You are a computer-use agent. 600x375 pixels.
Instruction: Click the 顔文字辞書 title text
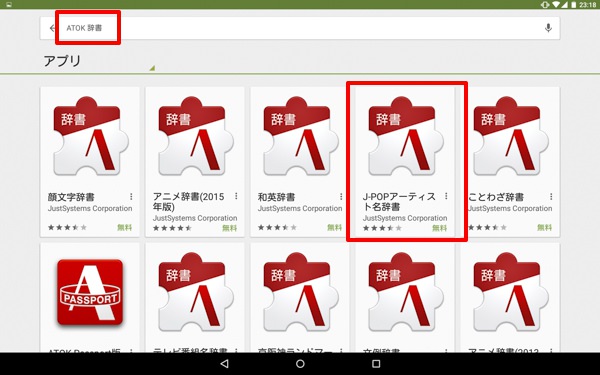[71, 197]
